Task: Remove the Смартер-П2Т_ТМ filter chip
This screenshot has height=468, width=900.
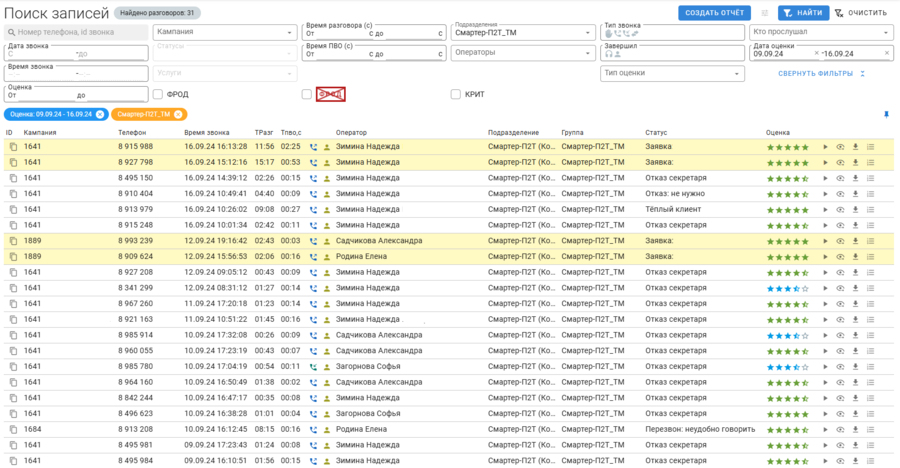Action: coord(179,114)
